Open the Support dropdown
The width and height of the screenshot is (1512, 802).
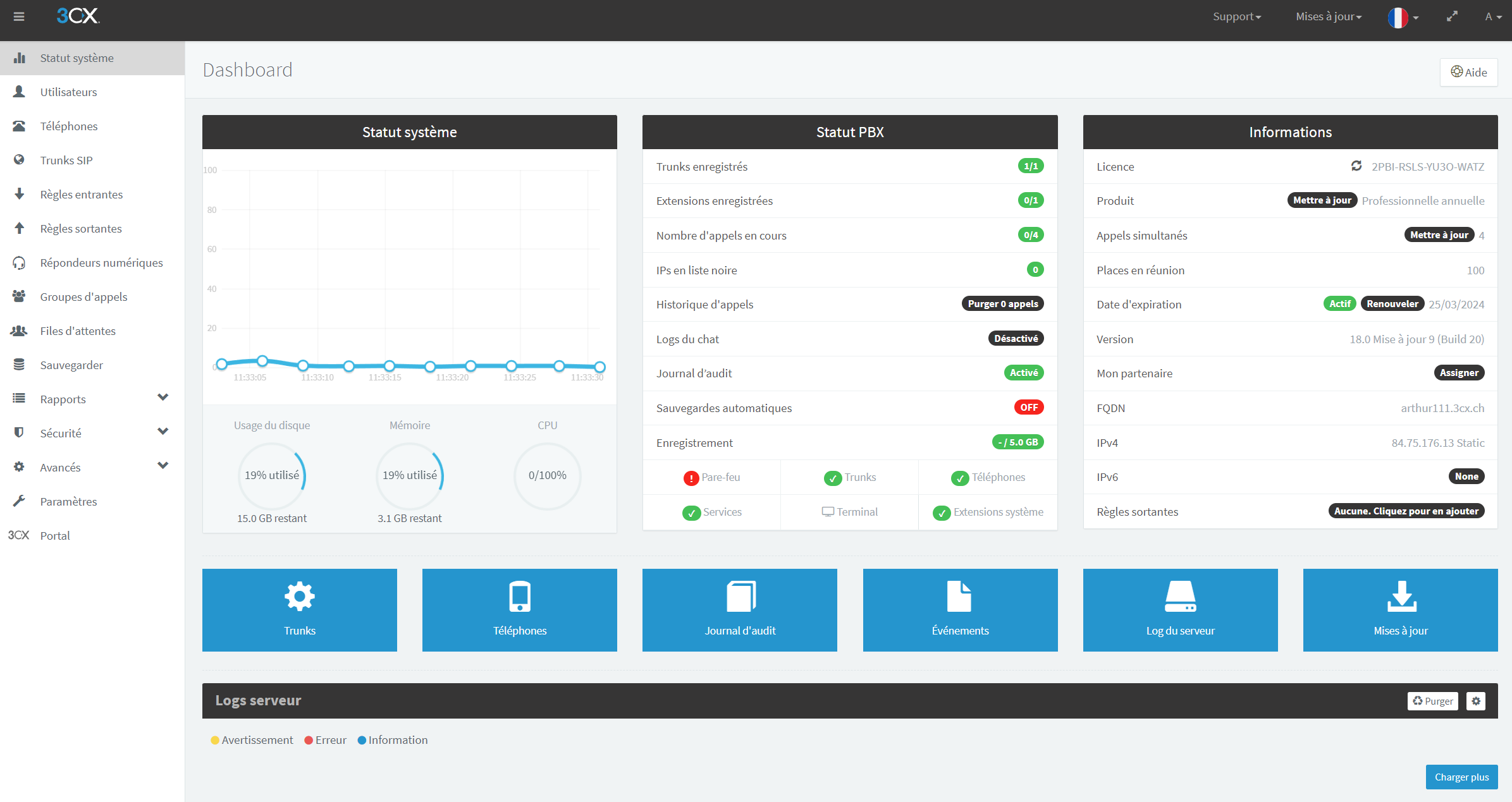pos(1237,16)
